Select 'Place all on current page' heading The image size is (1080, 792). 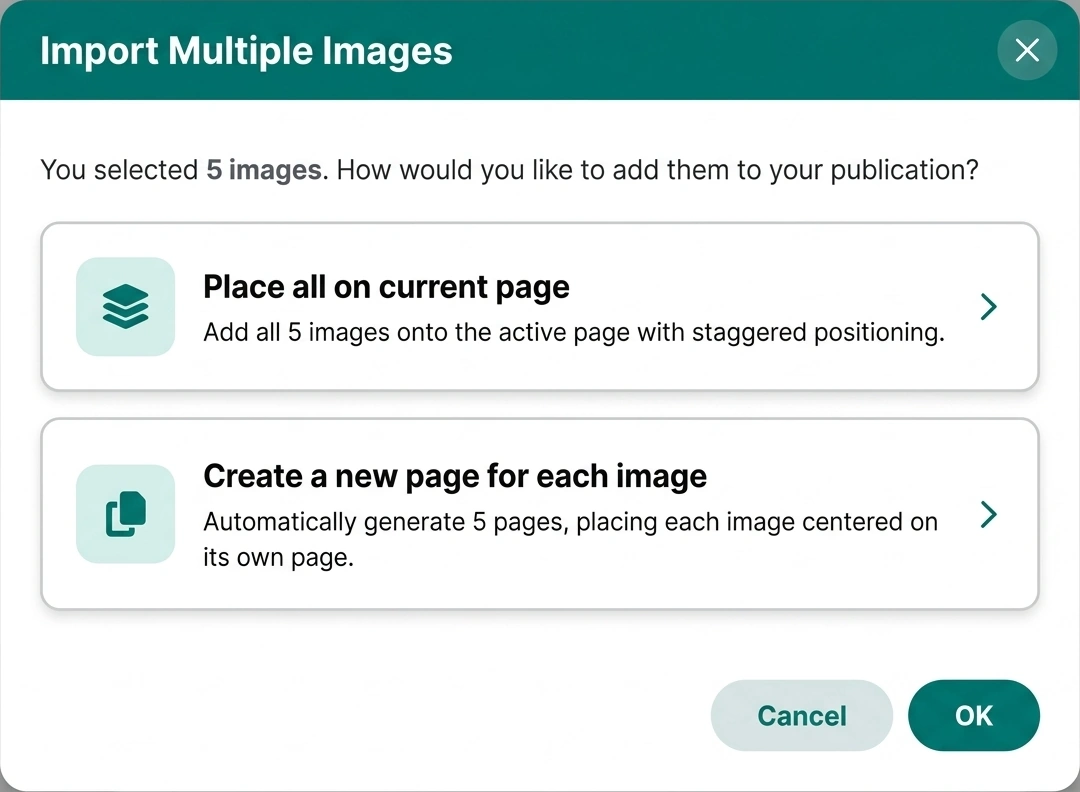click(386, 287)
